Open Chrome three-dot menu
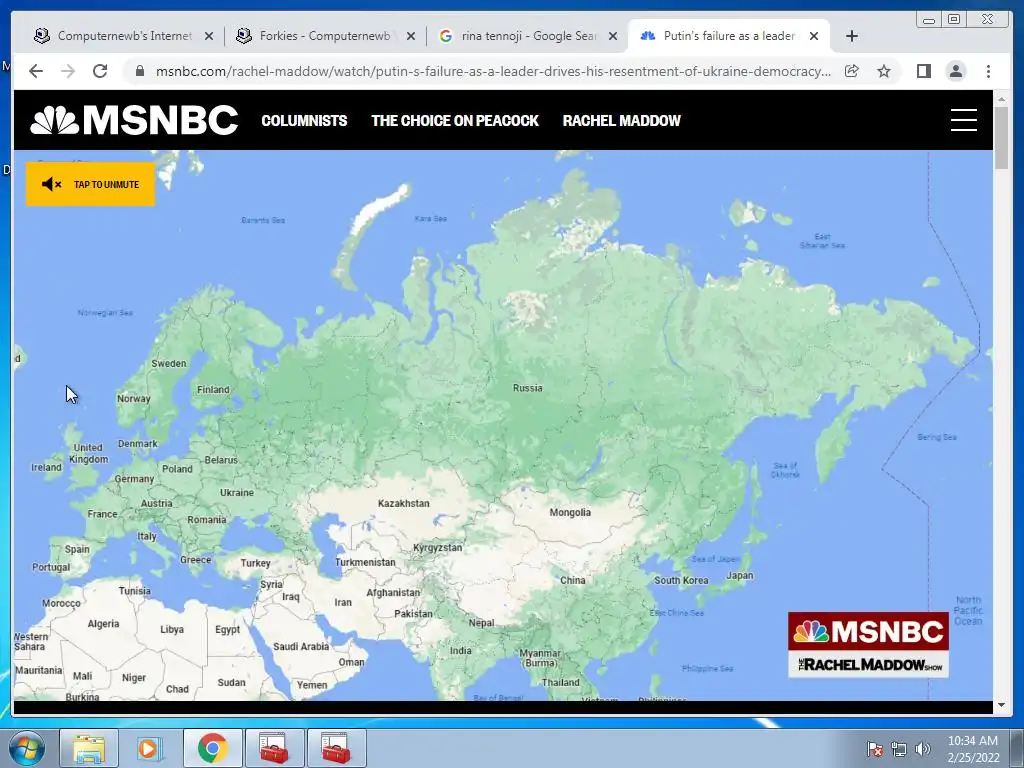 (x=988, y=71)
